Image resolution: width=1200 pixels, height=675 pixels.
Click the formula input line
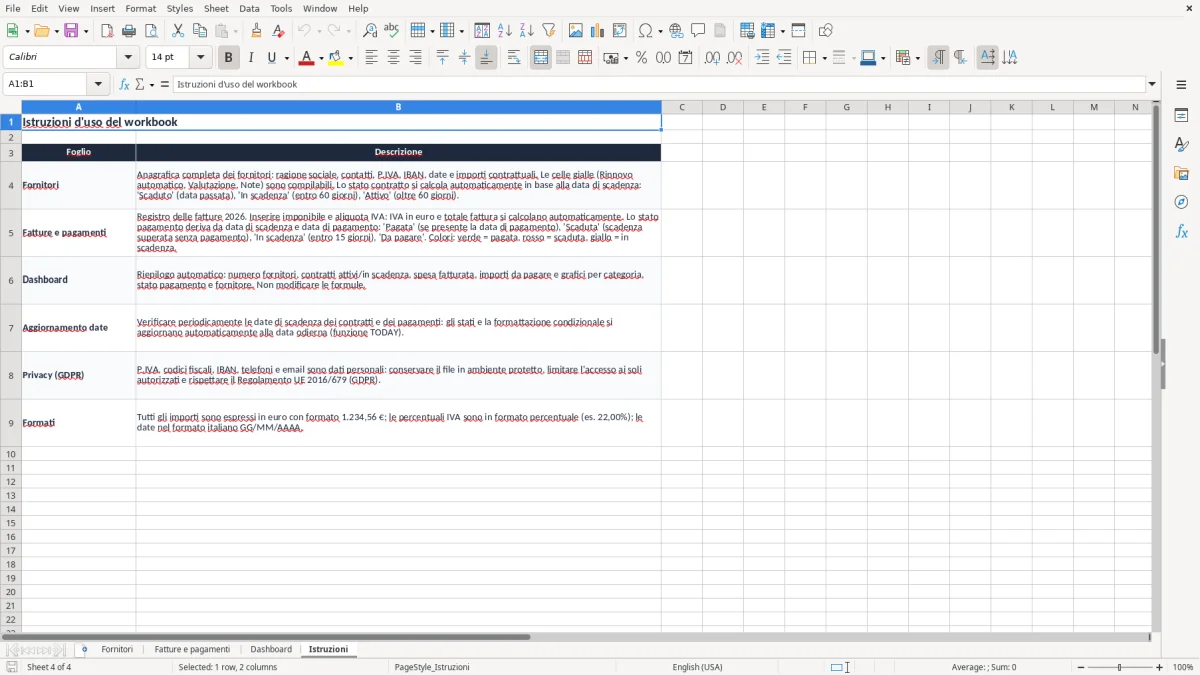[x=659, y=84]
